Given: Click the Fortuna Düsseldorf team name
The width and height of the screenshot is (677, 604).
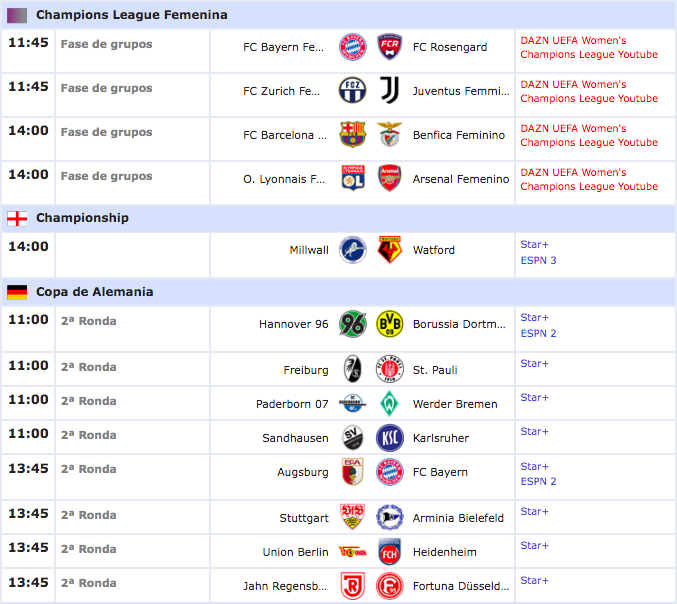Looking at the screenshot, I should 461,586.
